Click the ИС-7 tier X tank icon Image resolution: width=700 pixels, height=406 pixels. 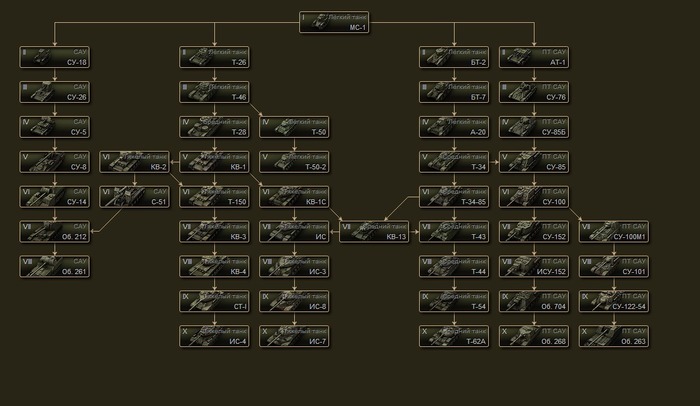pos(294,336)
